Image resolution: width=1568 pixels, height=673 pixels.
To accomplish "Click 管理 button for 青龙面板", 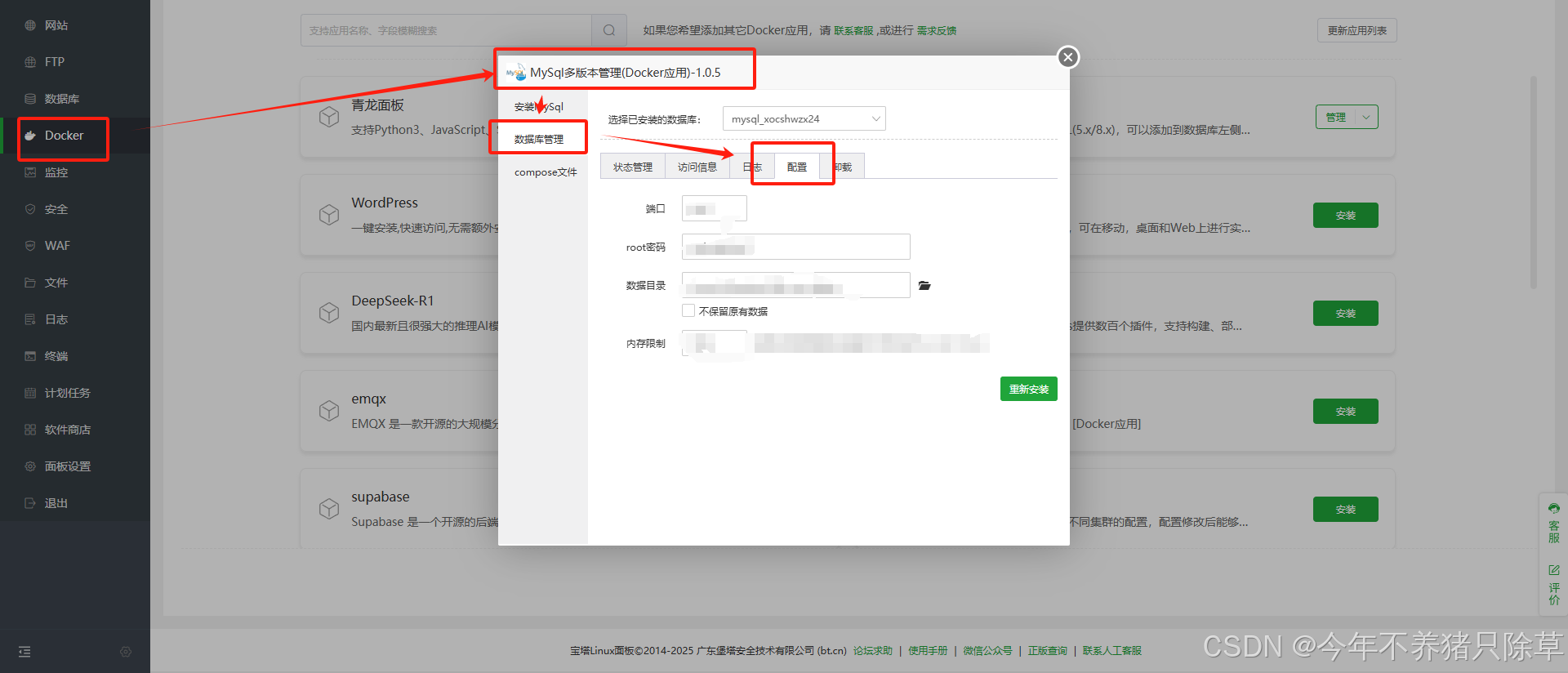I will point(1336,117).
